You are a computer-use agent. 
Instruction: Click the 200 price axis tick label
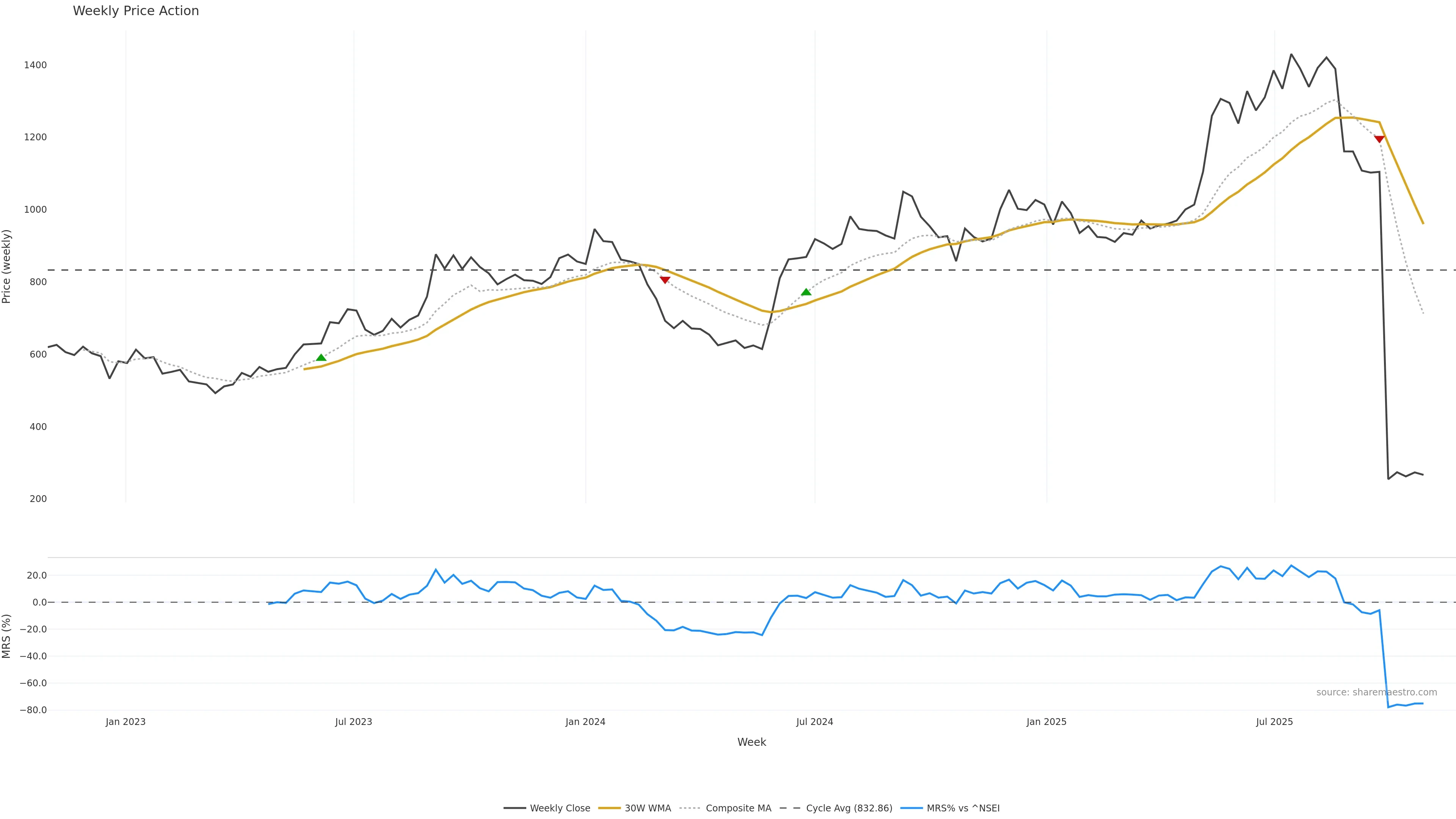[38, 499]
